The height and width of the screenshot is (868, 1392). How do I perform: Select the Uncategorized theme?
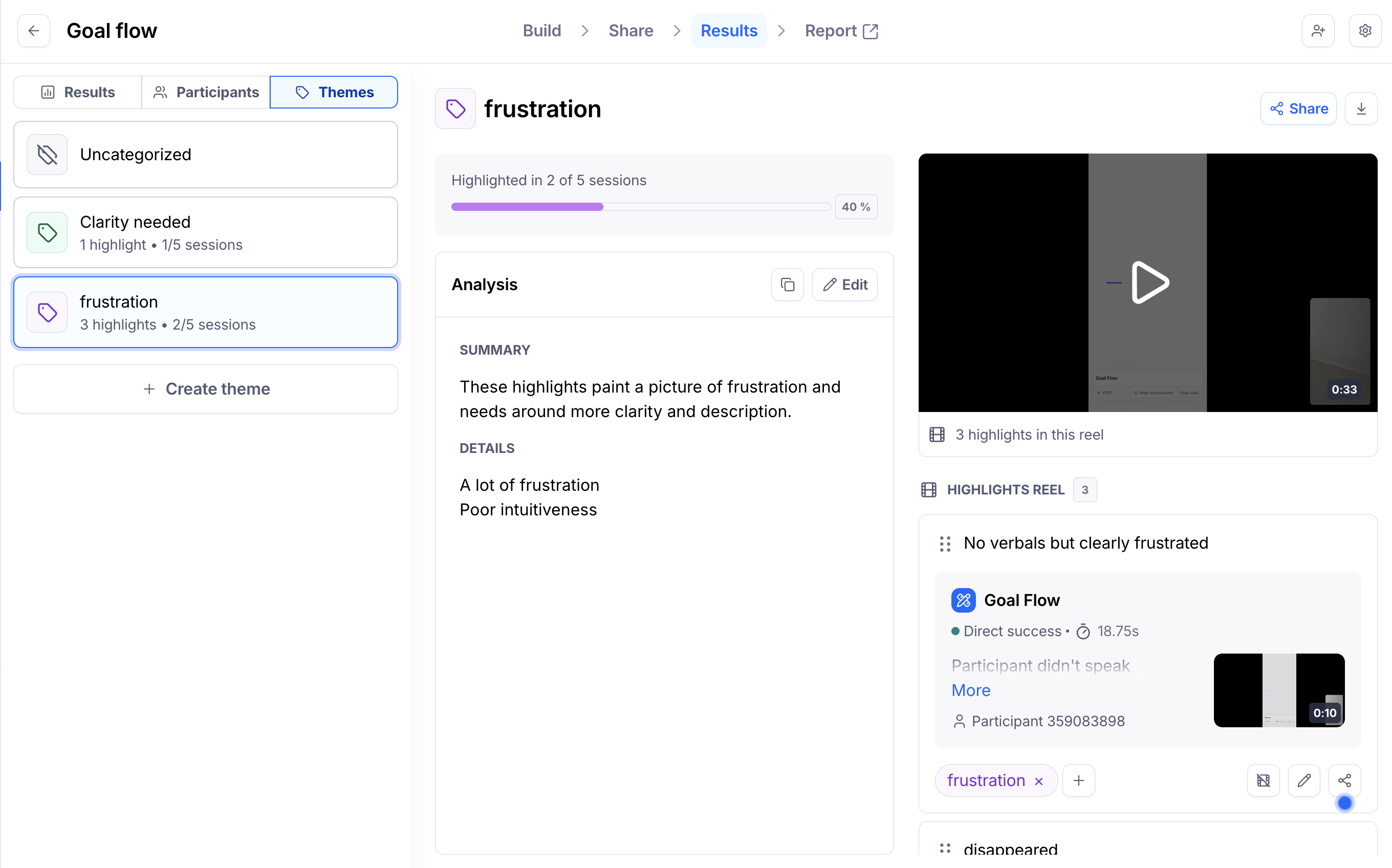[x=206, y=155]
